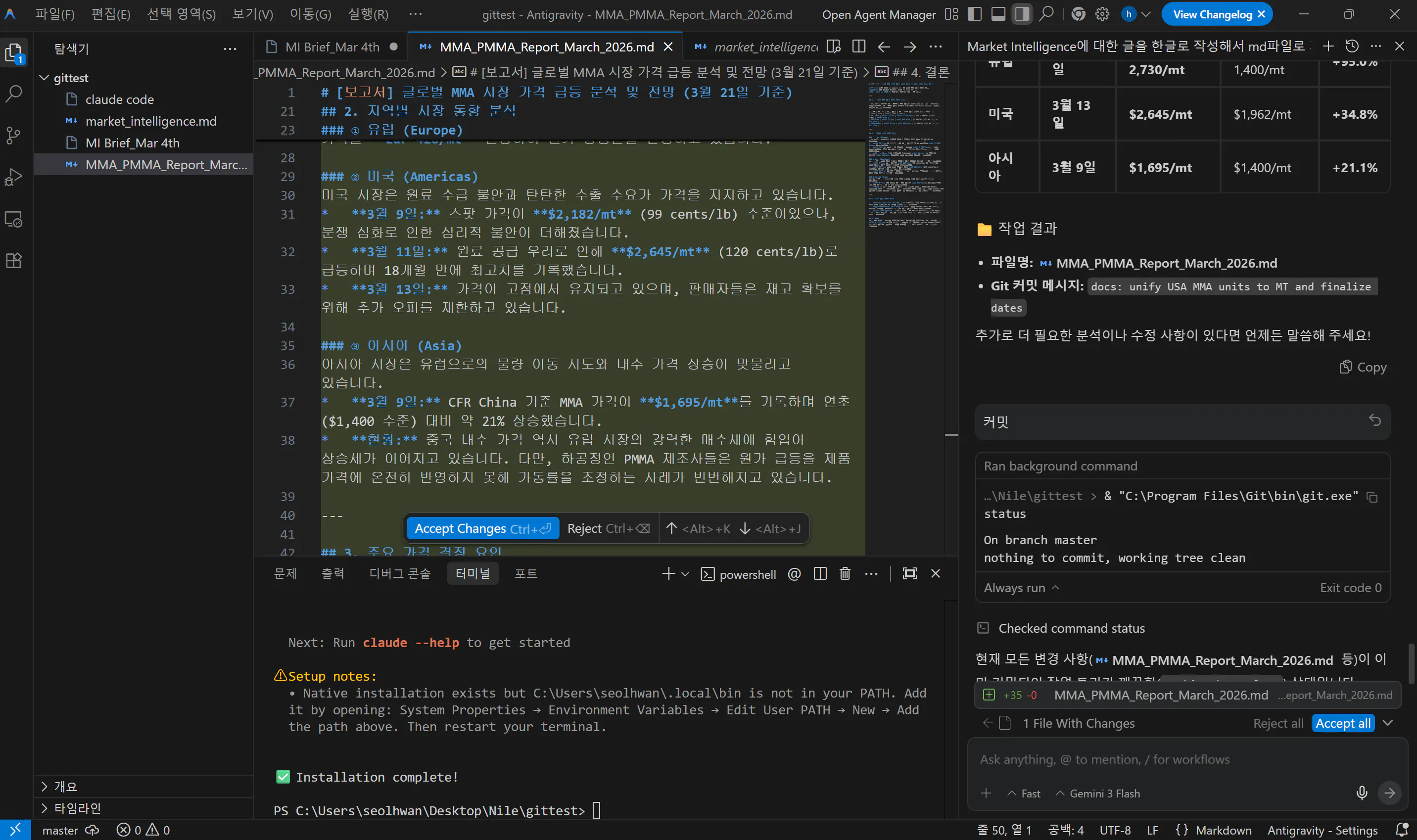Open the new terminal profile dropdown
1417x840 pixels.
pos(685,574)
